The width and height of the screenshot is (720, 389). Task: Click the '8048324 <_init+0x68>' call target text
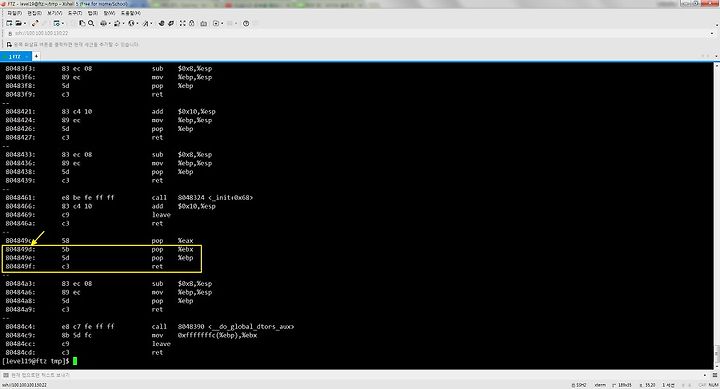click(x=215, y=197)
